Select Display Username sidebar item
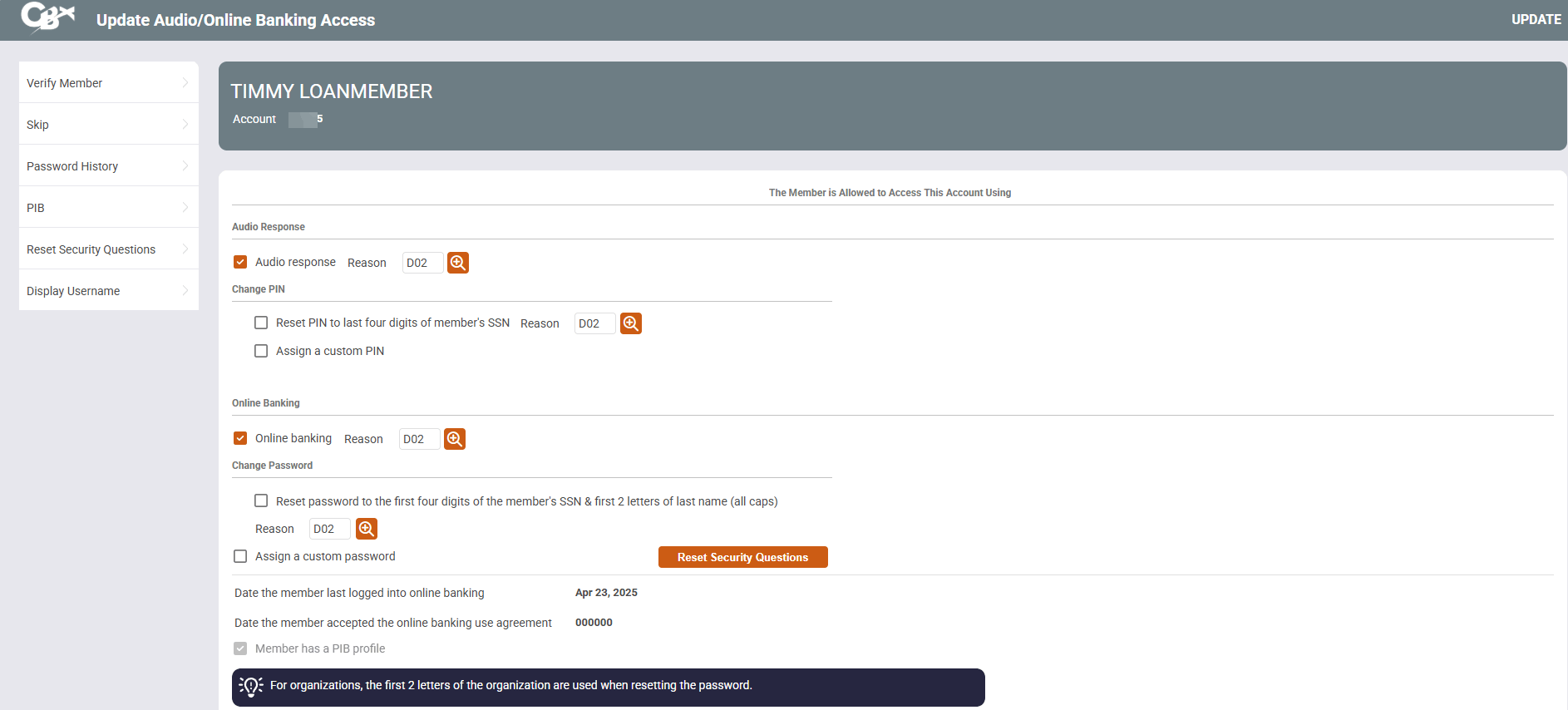The image size is (1568, 710). [x=109, y=291]
